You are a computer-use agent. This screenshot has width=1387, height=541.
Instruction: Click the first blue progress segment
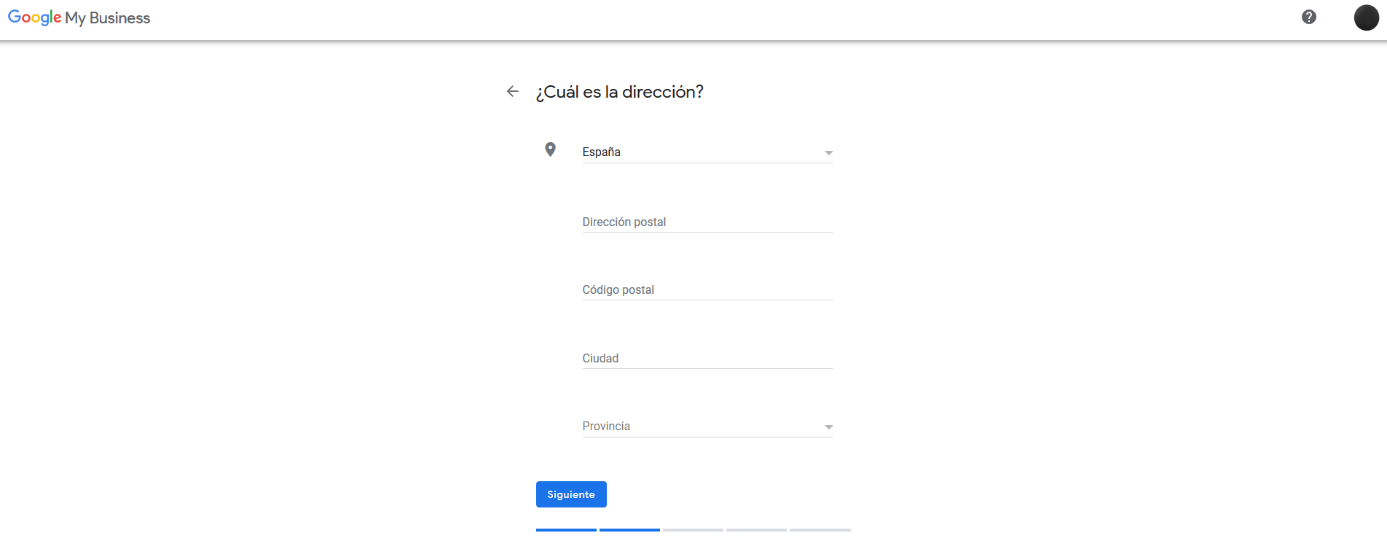[566, 529]
